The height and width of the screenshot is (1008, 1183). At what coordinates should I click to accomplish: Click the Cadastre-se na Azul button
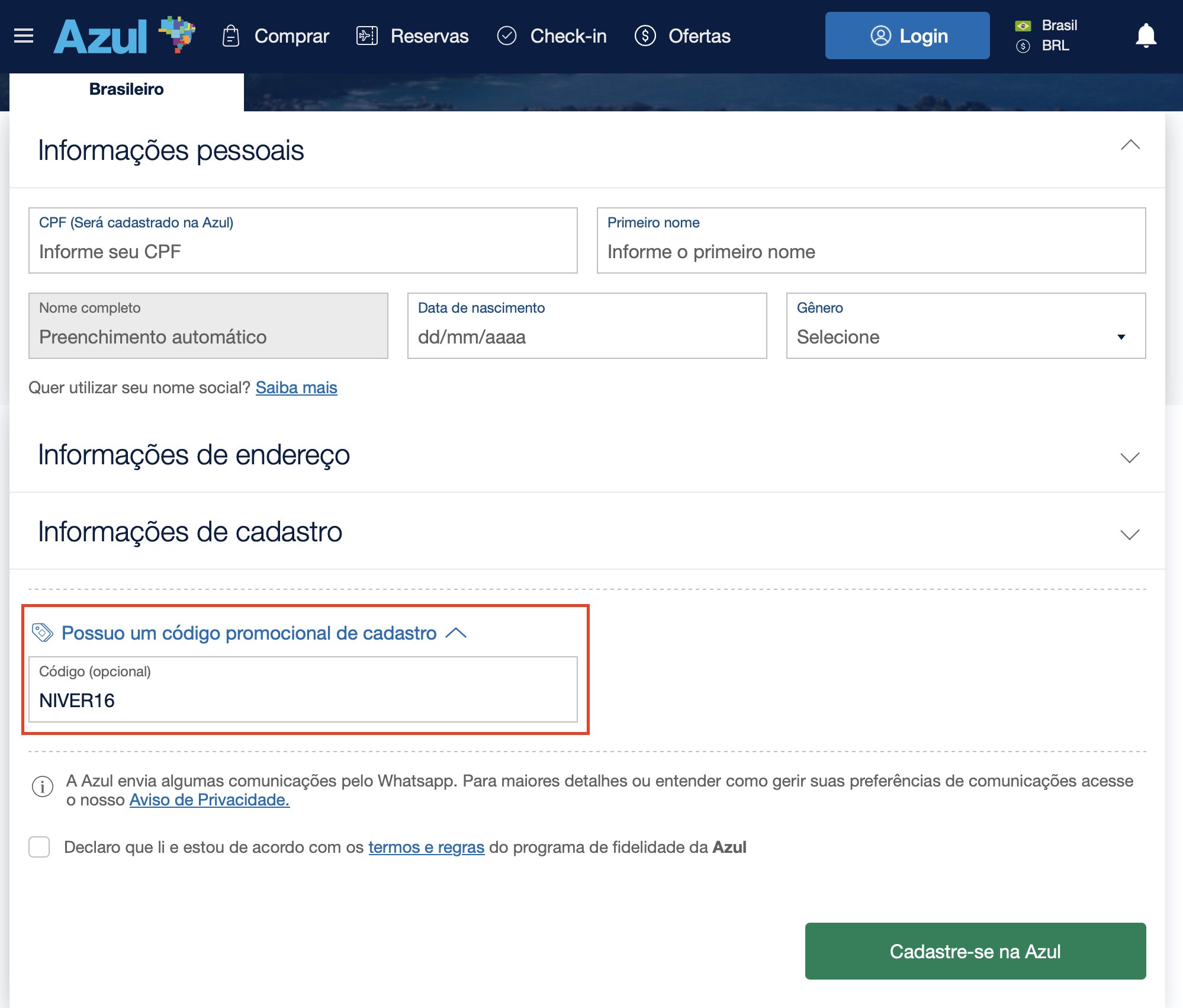[x=976, y=951]
